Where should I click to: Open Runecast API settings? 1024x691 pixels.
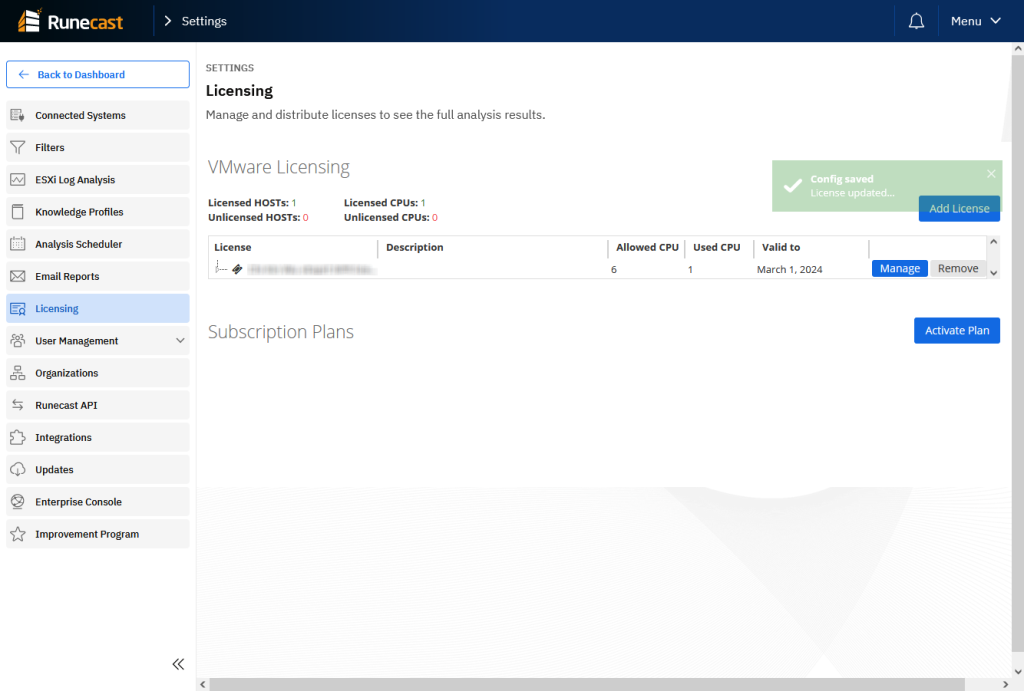[x=98, y=405]
